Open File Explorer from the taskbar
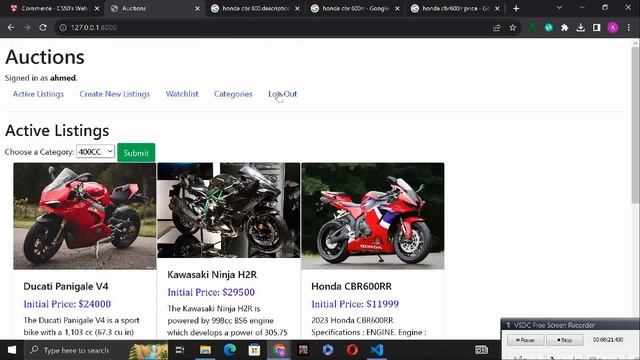The height and width of the screenshot is (360, 640). (x=205, y=350)
